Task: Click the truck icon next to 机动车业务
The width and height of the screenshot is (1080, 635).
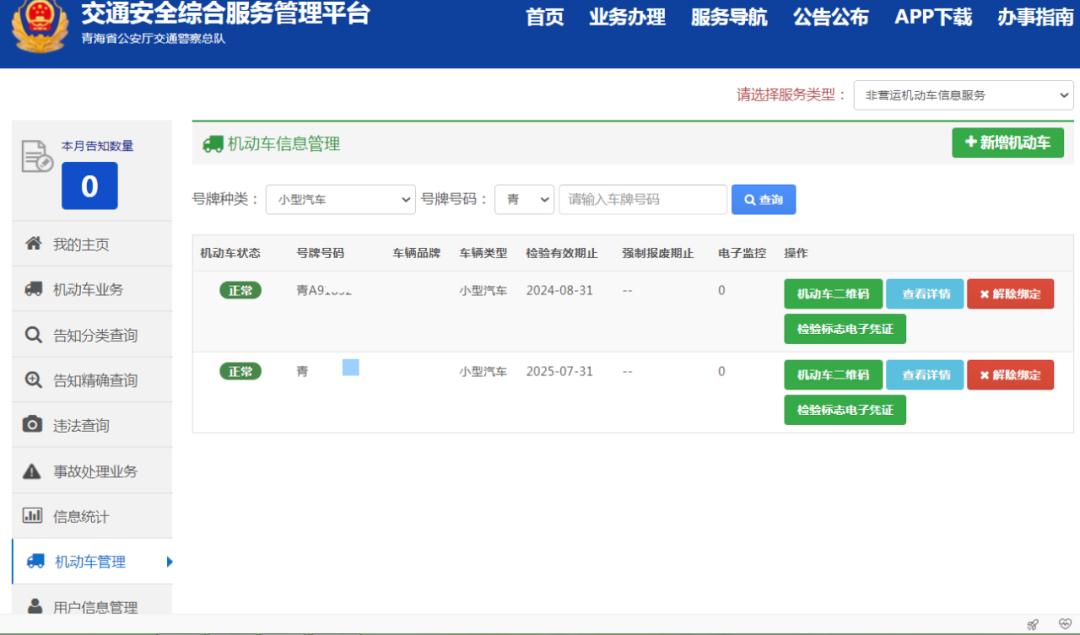Action: [33, 289]
